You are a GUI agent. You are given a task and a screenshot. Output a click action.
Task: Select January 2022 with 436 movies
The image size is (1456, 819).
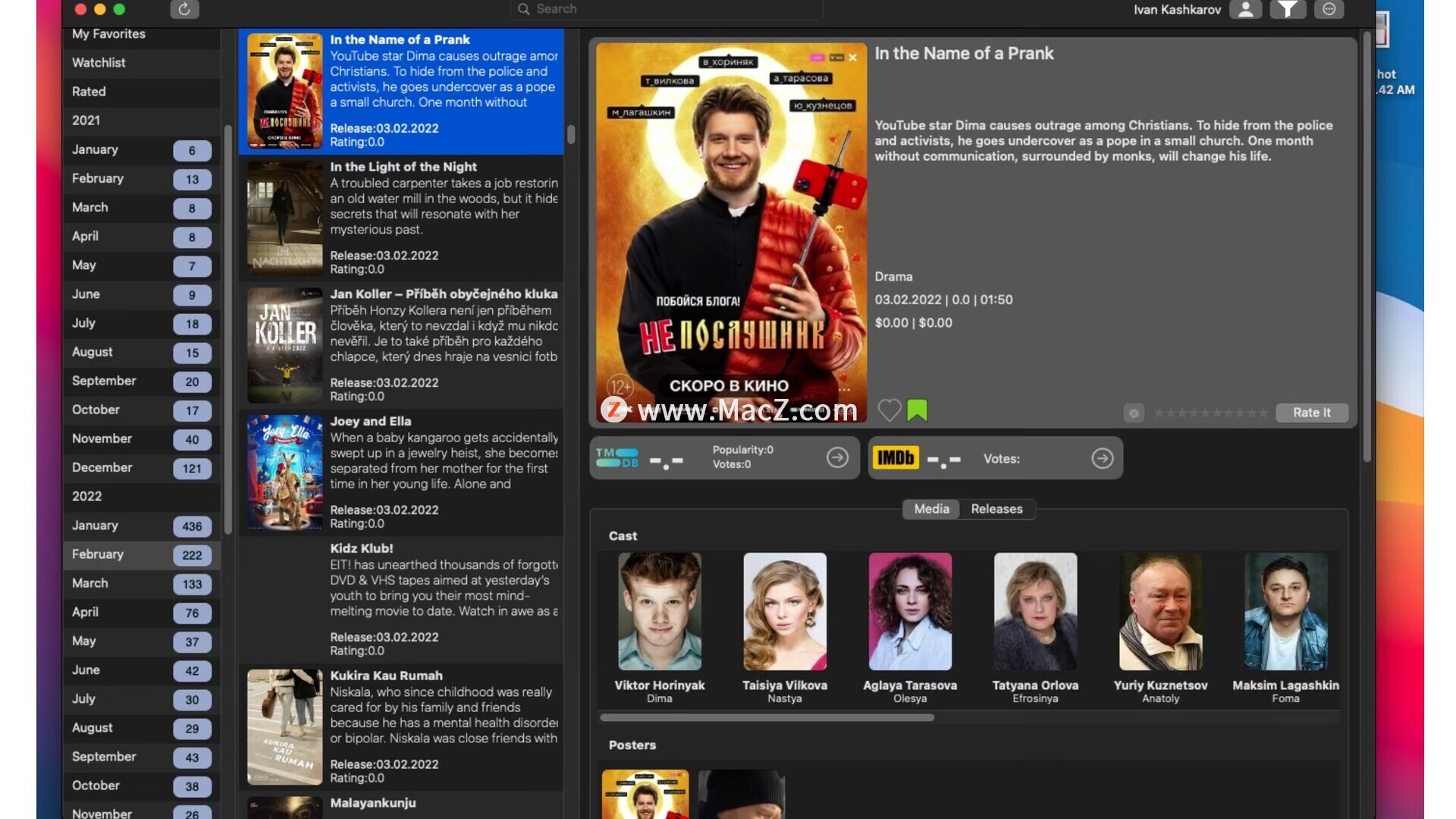click(141, 526)
